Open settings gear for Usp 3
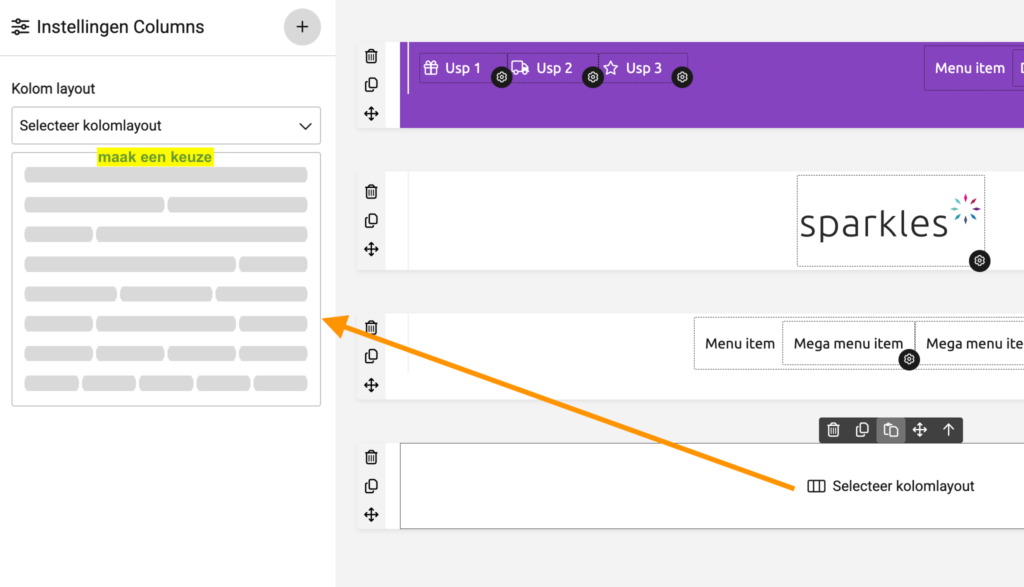 pos(682,77)
